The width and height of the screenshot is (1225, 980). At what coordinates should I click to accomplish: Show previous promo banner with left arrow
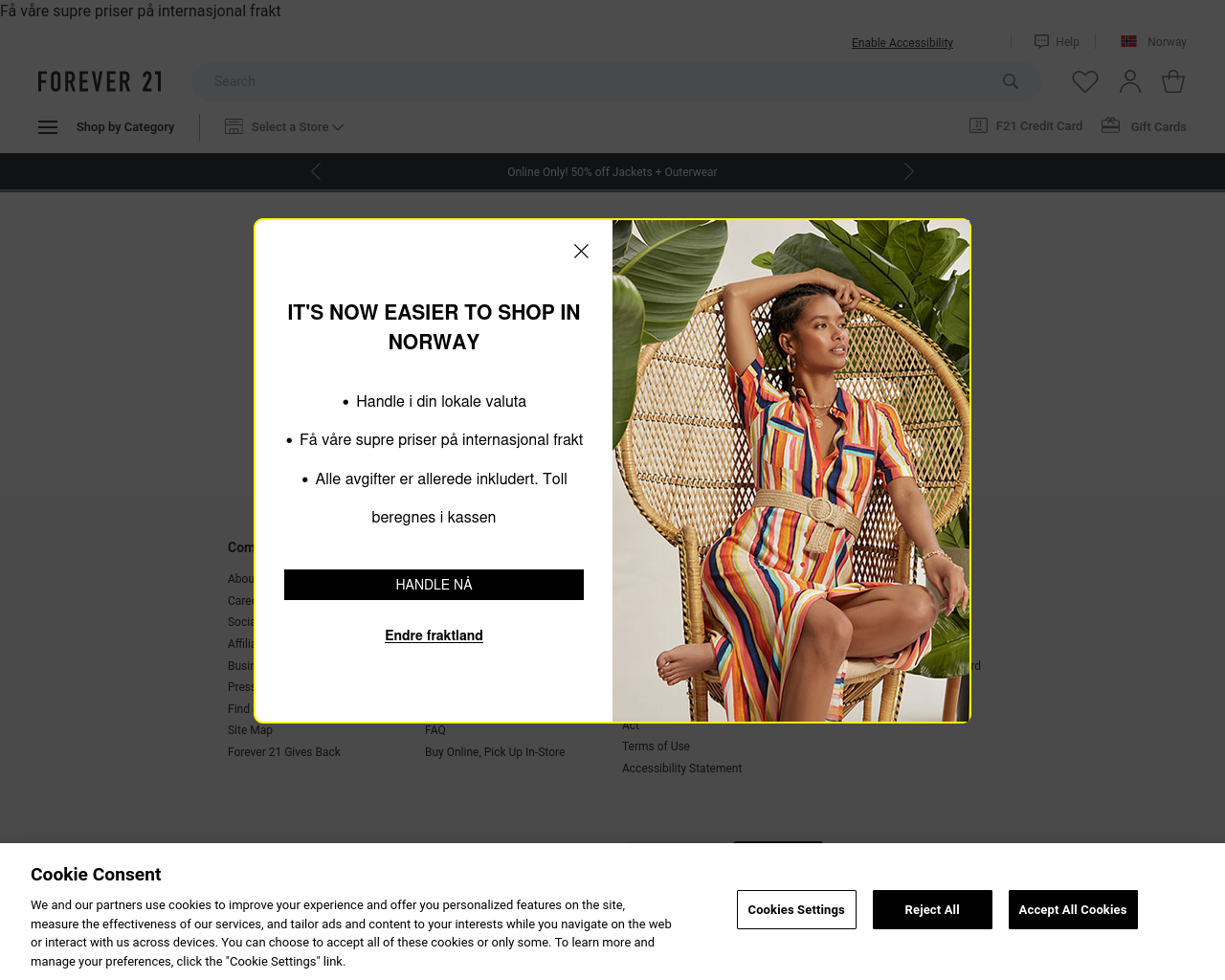[x=316, y=171]
